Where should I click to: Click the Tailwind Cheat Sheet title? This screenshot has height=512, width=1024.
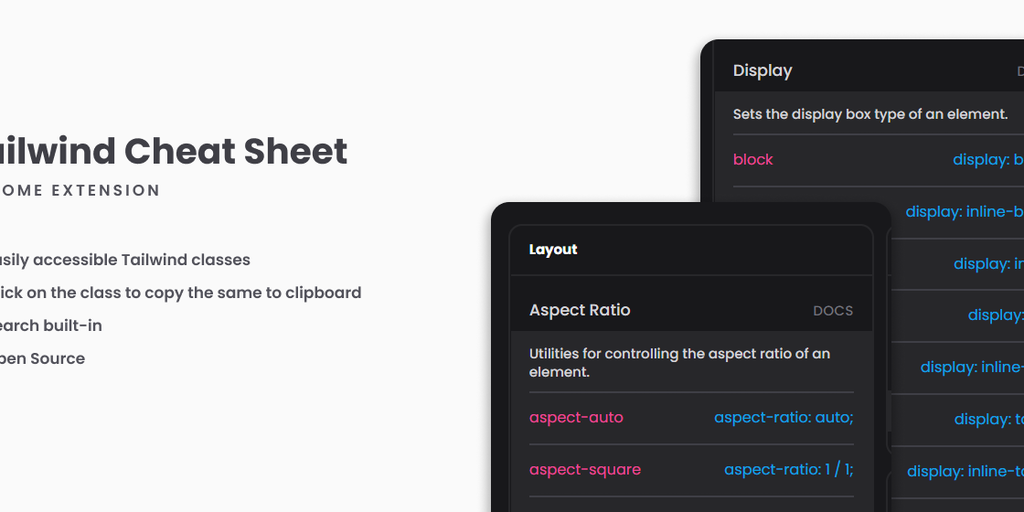(174, 152)
